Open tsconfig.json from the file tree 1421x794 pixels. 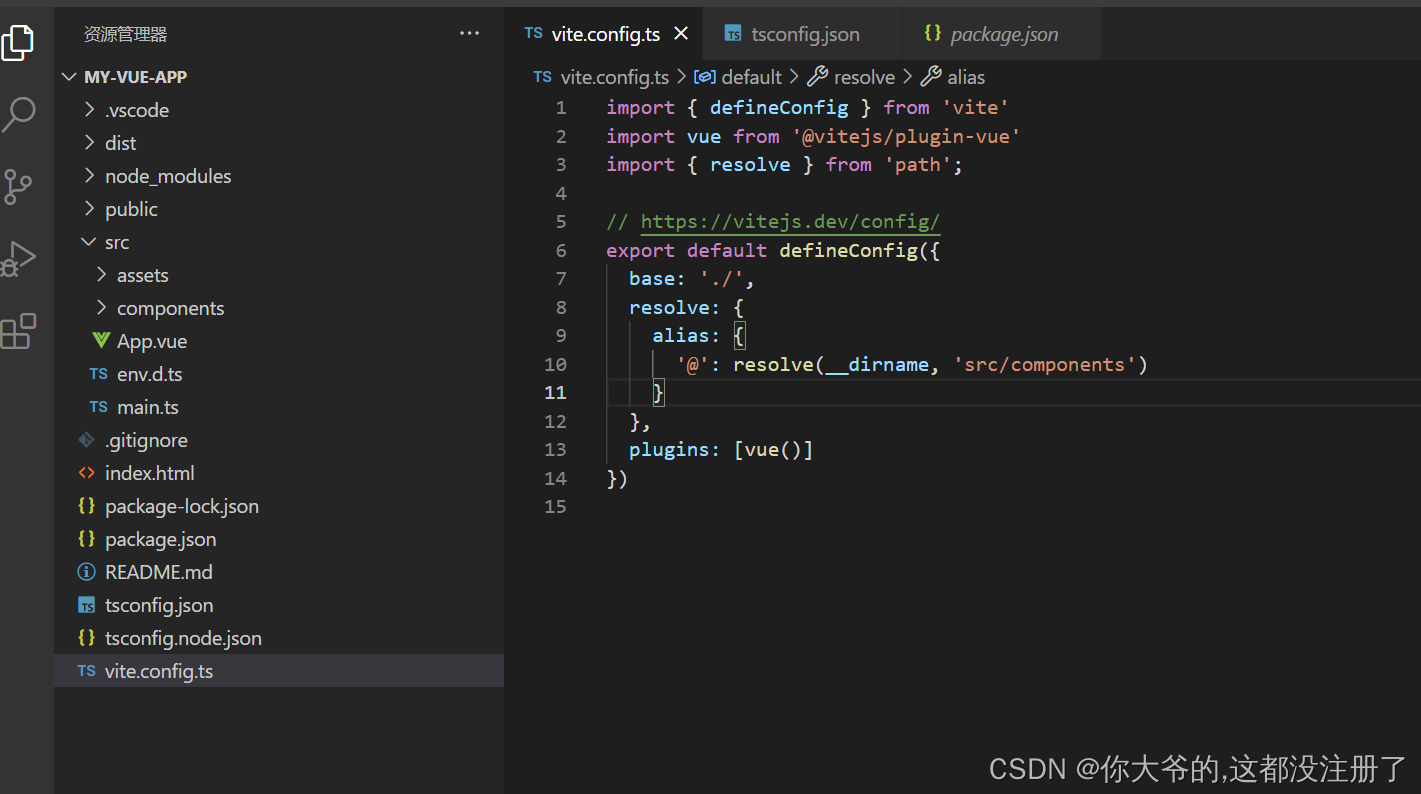click(159, 605)
